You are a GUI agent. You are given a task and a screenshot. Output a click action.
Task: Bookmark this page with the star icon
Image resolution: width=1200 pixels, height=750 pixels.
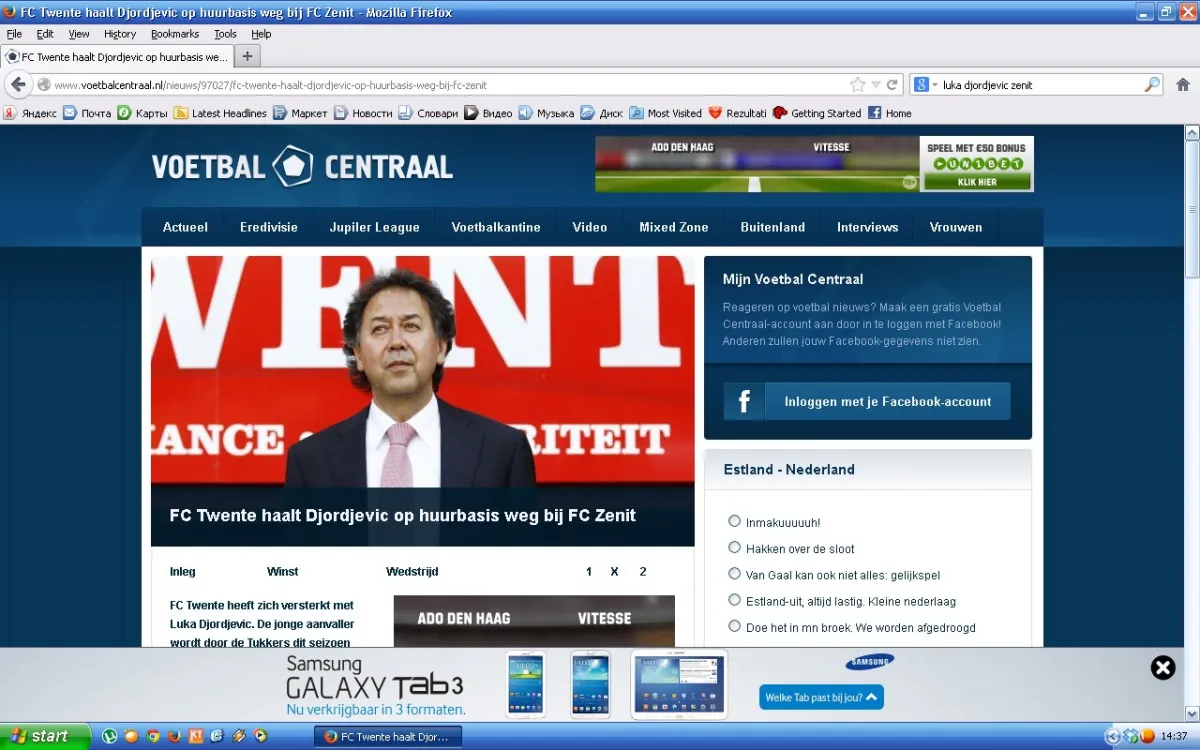[857, 85]
